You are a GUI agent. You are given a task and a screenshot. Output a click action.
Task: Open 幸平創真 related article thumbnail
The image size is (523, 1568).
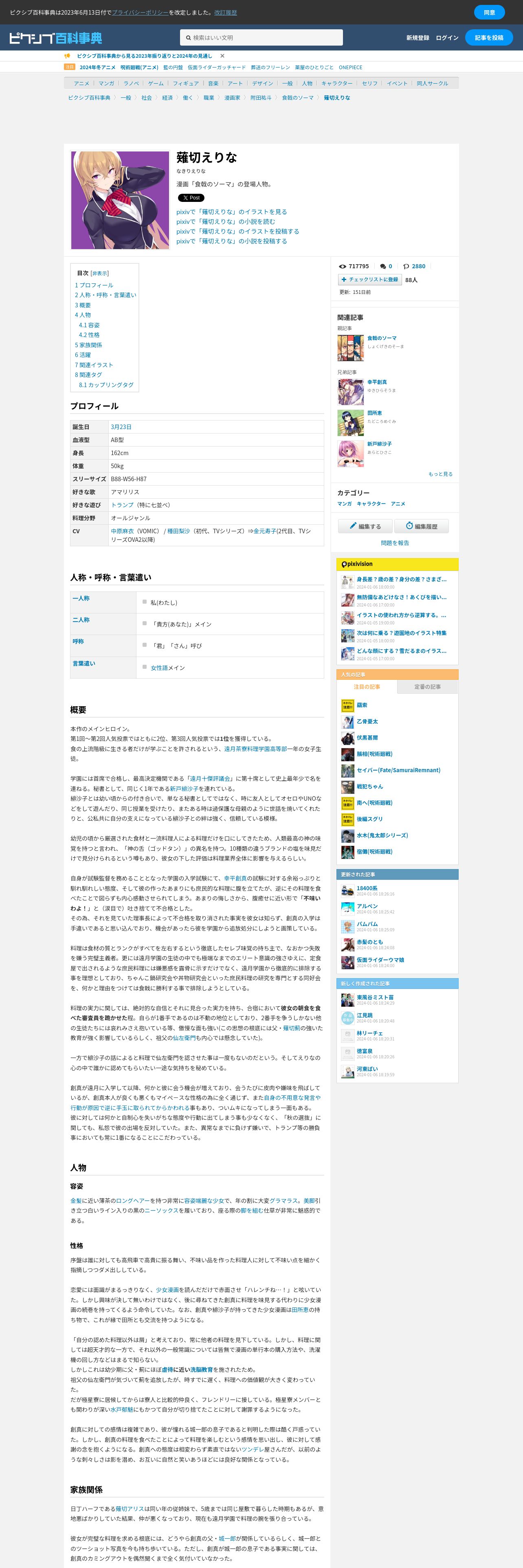(351, 392)
